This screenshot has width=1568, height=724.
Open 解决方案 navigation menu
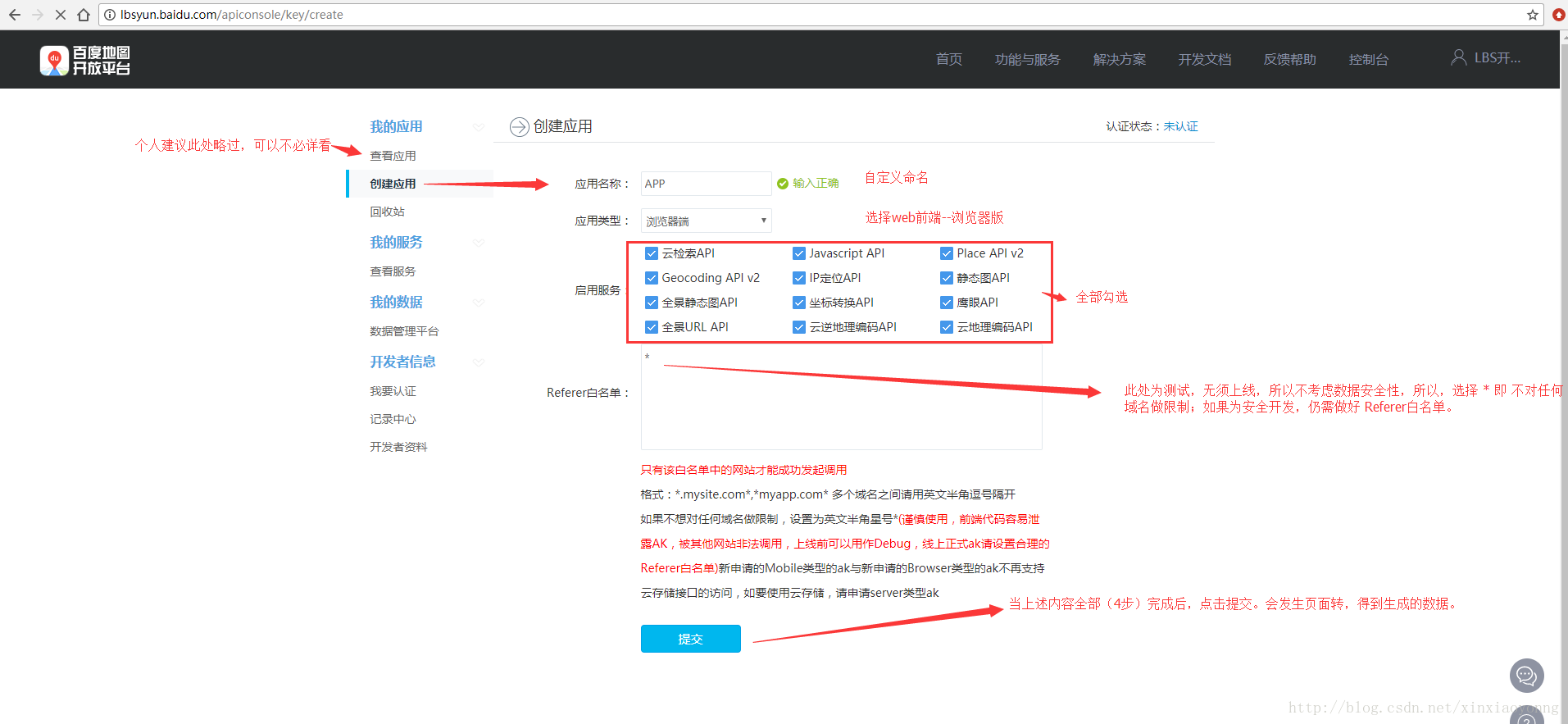1120,59
